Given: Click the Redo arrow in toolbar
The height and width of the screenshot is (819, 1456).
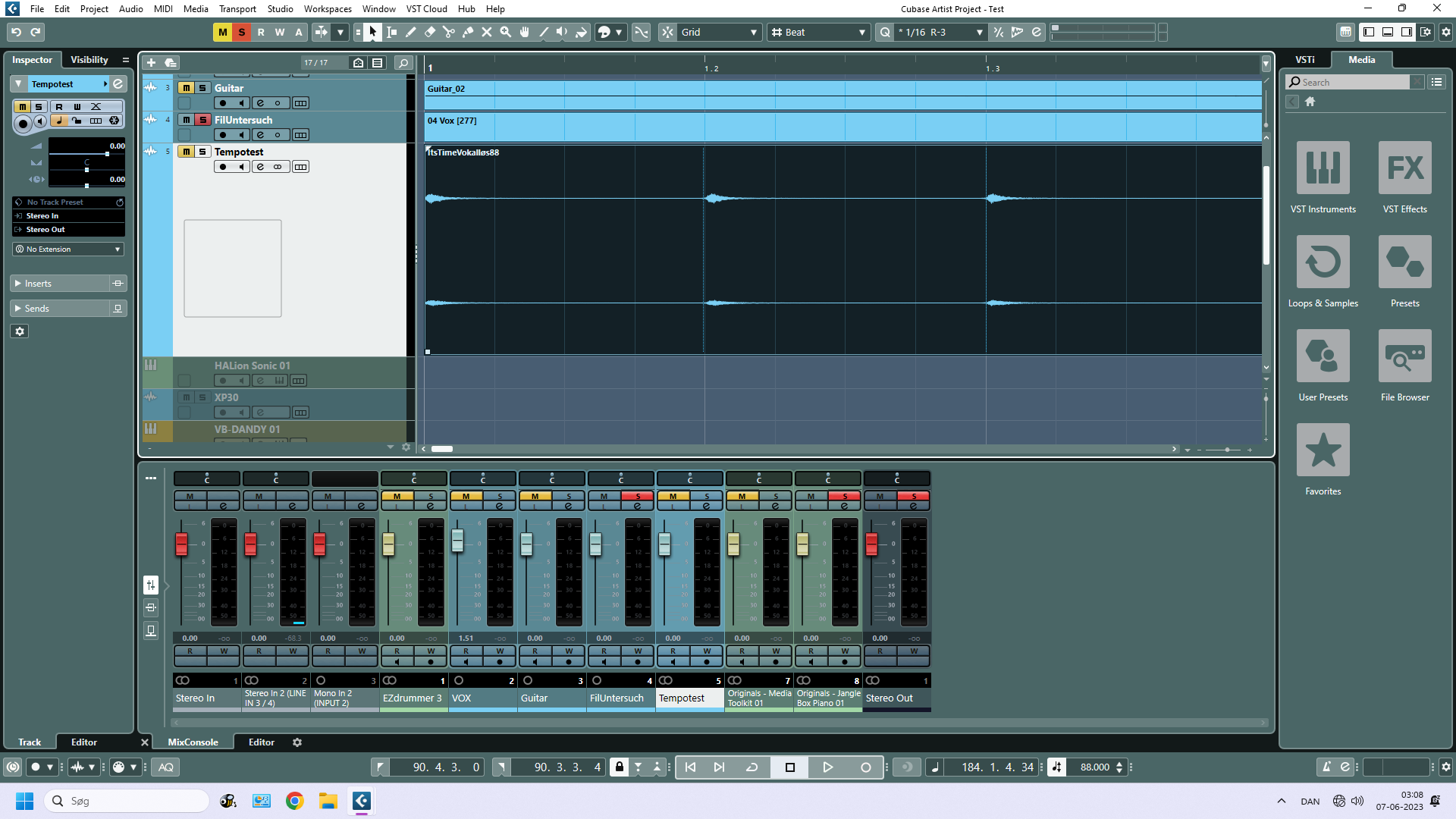Looking at the screenshot, I should pyautogui.click(x=35, y=32).
